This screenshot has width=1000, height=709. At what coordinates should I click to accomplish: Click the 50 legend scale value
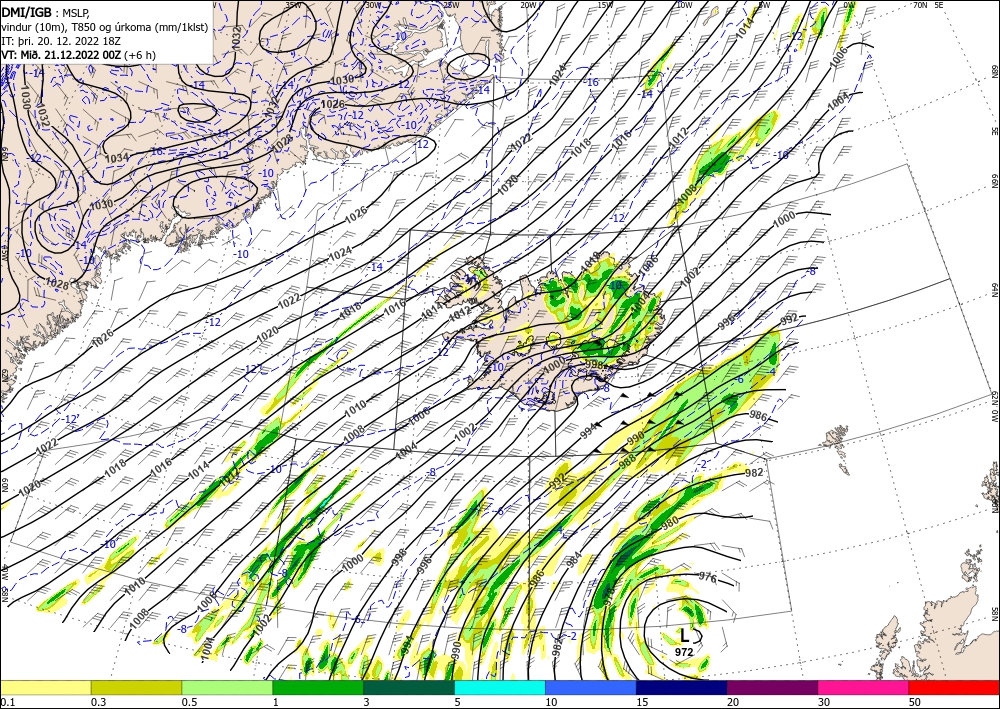pyautogui.click(x=914, y=702)
